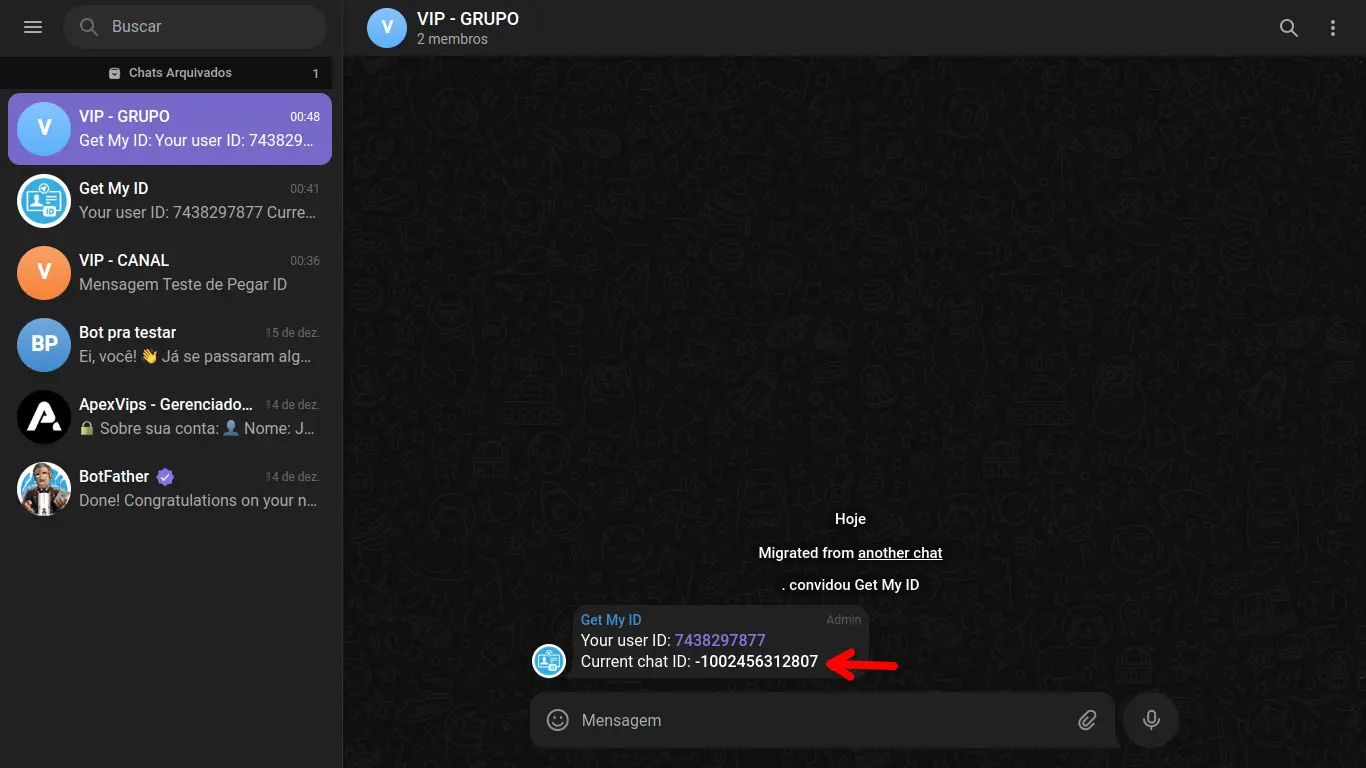Screen dimensions: 1366x768
Task: Open the emoji picker
Action: (558, 720)
